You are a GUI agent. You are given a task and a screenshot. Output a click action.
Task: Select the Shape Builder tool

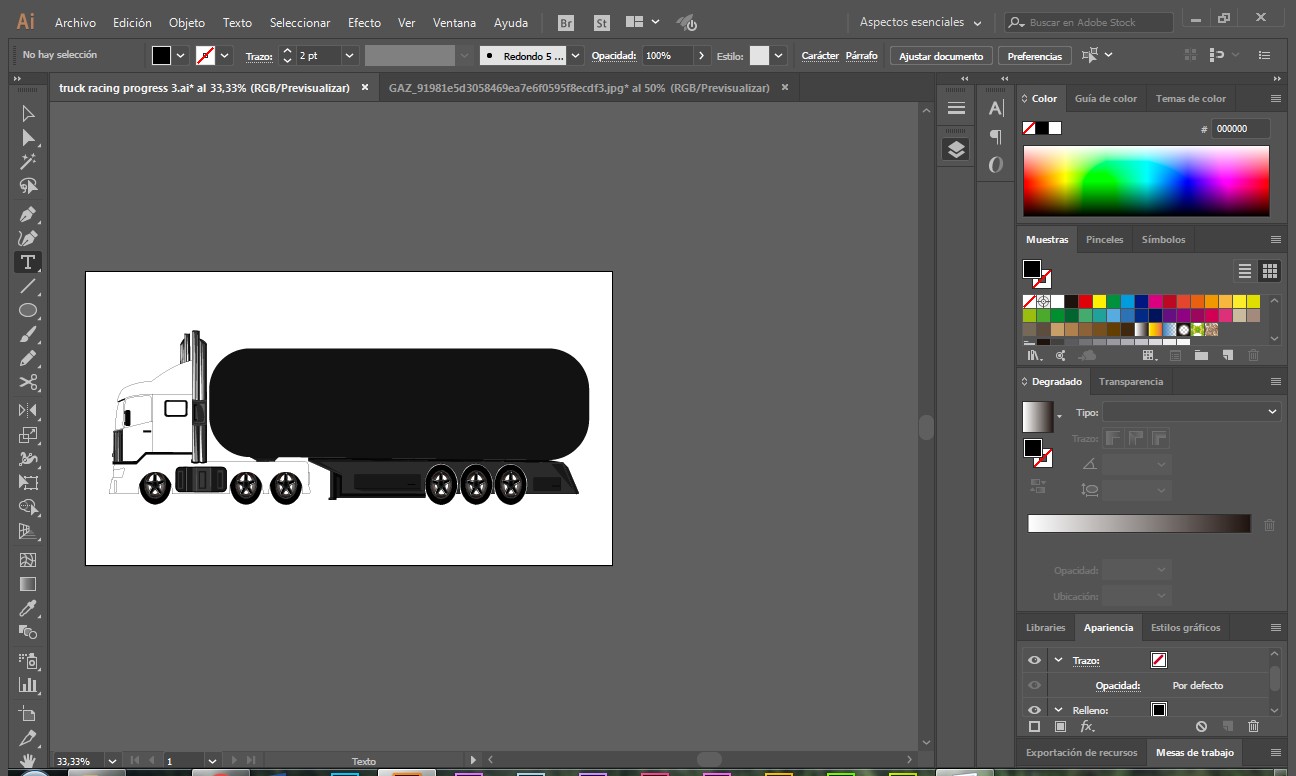click(x=28, y=507)
